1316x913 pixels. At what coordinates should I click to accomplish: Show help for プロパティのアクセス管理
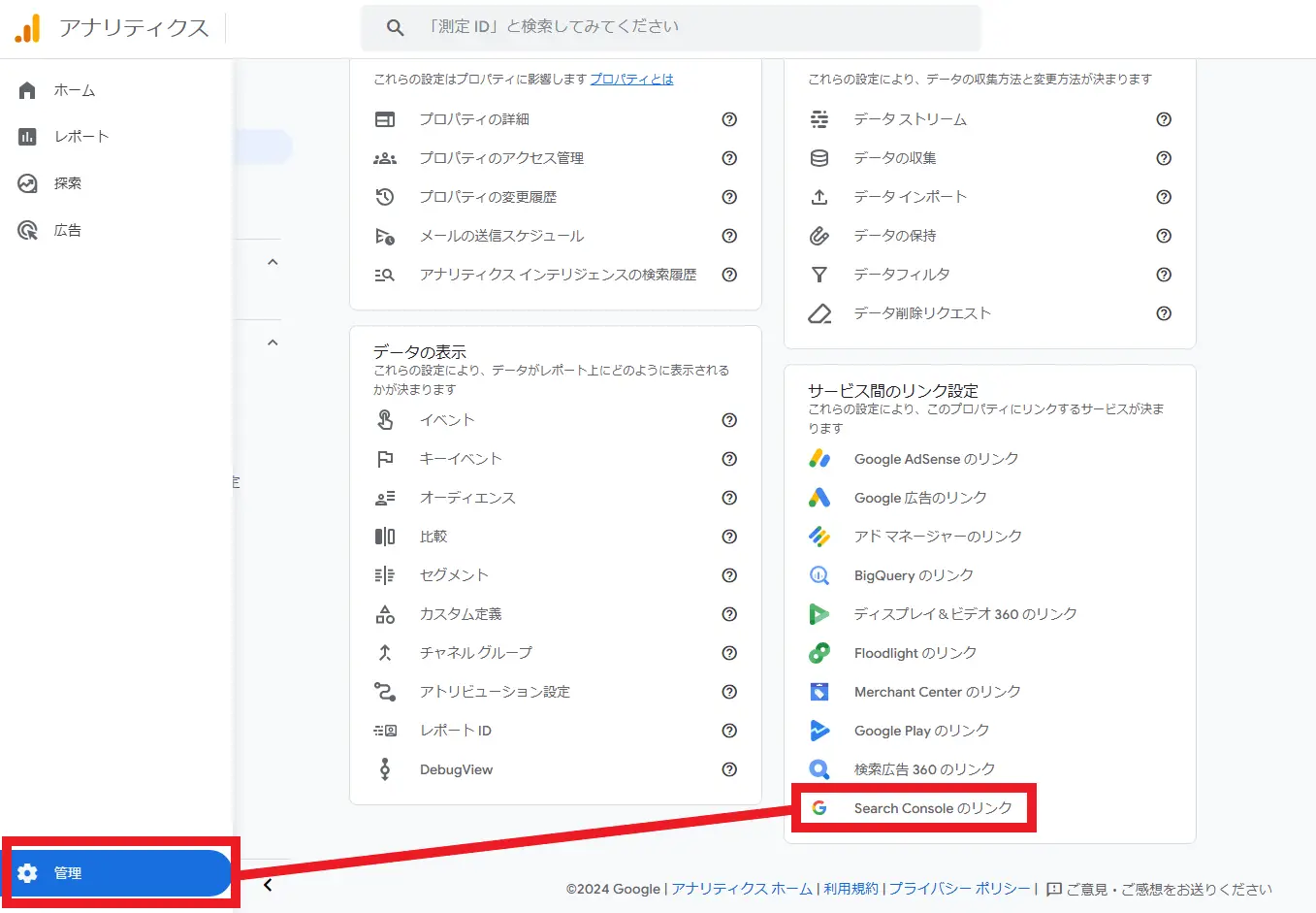(729, 158)
